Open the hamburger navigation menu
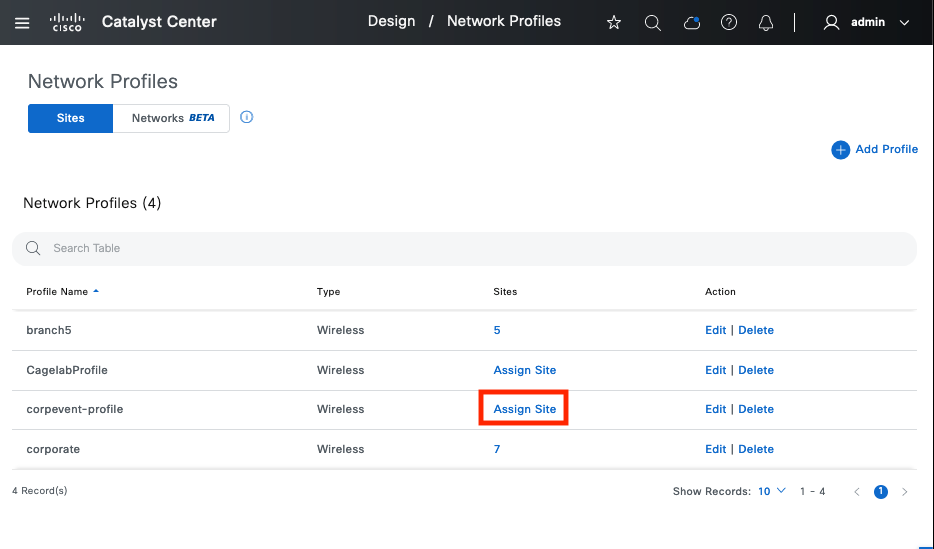Viewport: 934px width, 549px height. point(22,22)
